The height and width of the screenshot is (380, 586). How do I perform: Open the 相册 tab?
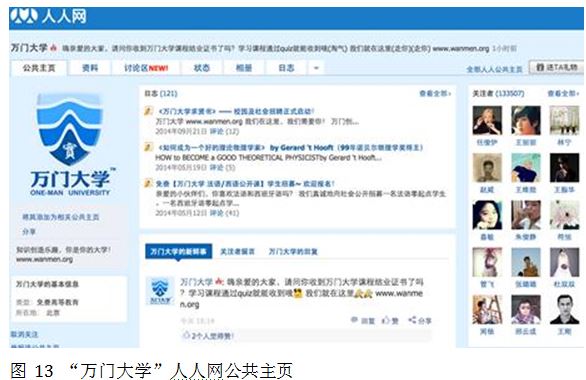click(x=244, y=68)
